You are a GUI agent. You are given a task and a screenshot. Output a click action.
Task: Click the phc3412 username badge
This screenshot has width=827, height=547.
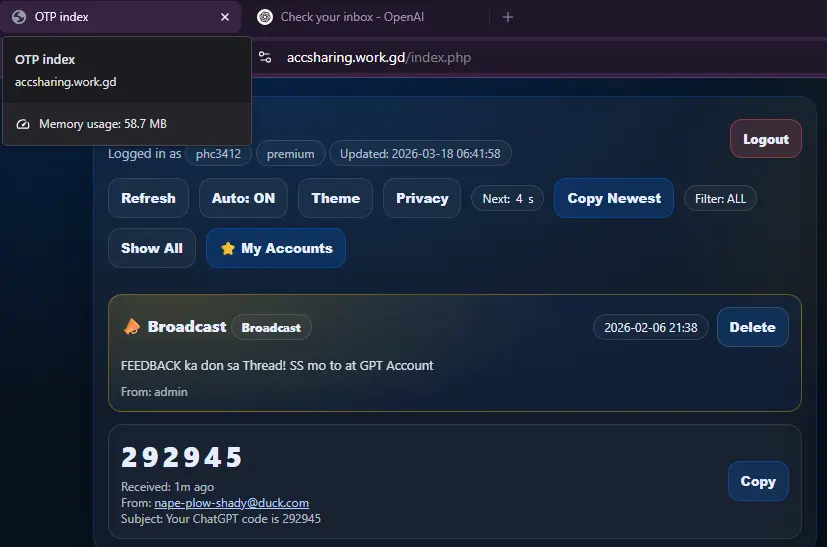click(x=218, y=153)
